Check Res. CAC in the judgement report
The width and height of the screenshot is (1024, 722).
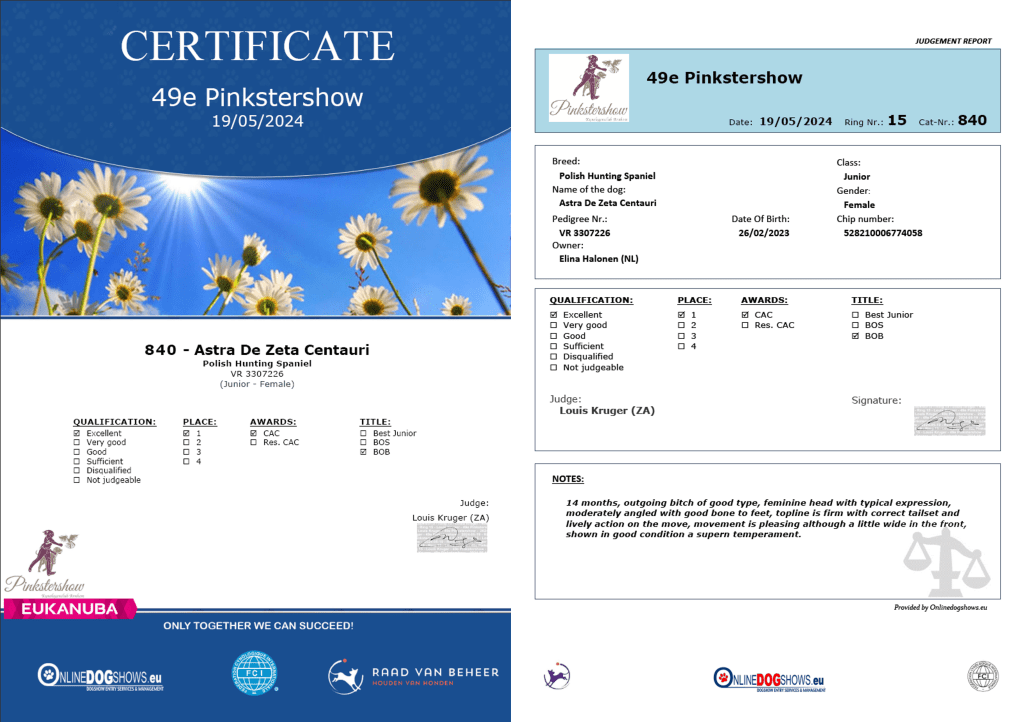[x=745, y=326]
